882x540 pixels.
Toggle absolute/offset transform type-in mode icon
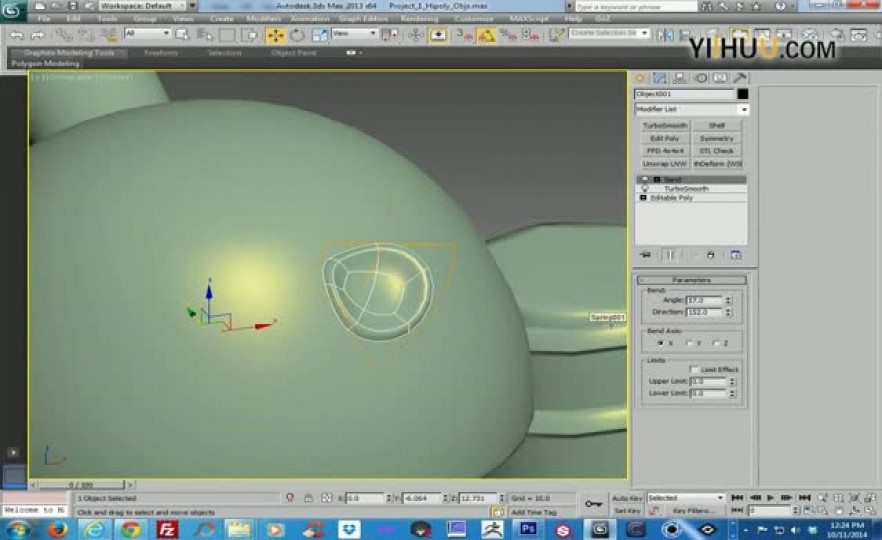click(326, 498)
